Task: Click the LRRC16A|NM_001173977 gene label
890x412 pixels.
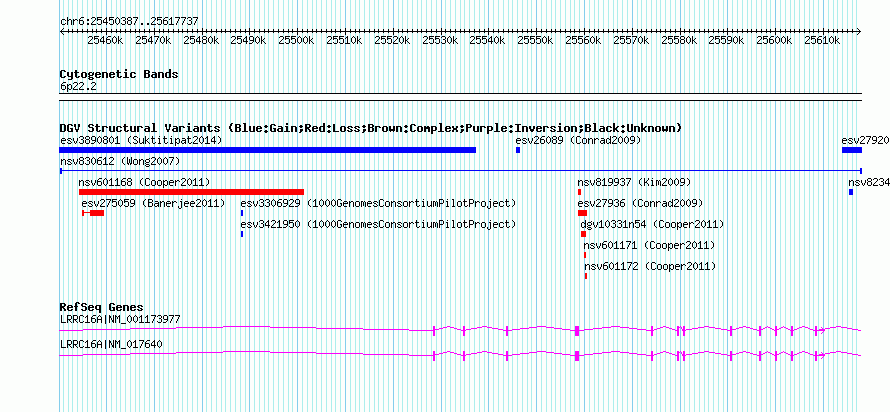Action: click(x=120, y=319)
